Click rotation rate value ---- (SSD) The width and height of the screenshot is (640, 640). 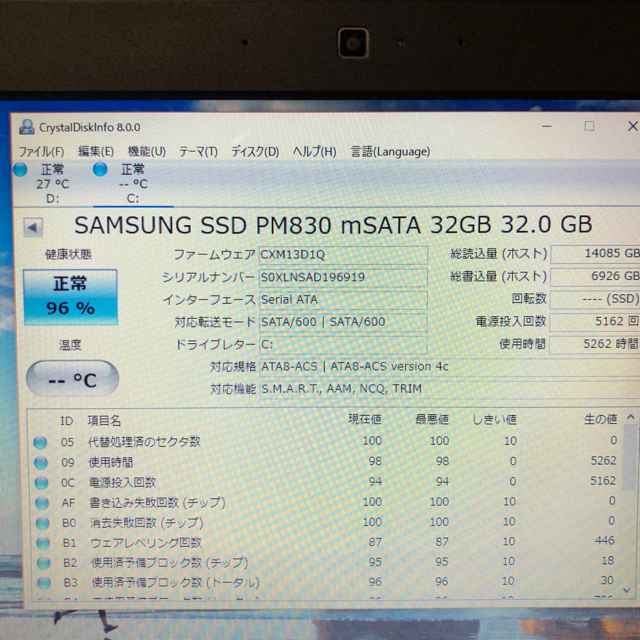595,299
